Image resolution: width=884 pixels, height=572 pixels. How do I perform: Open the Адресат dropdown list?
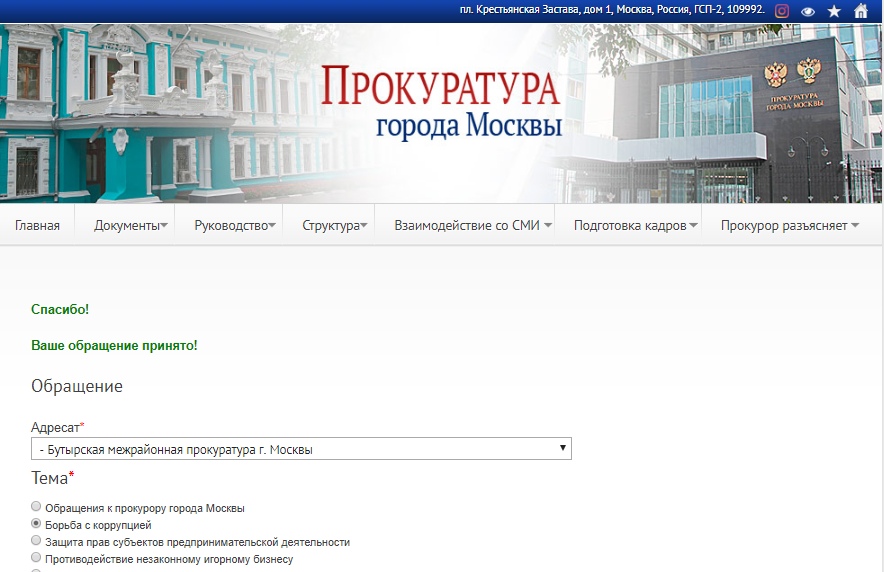click(x=301, y=449)
